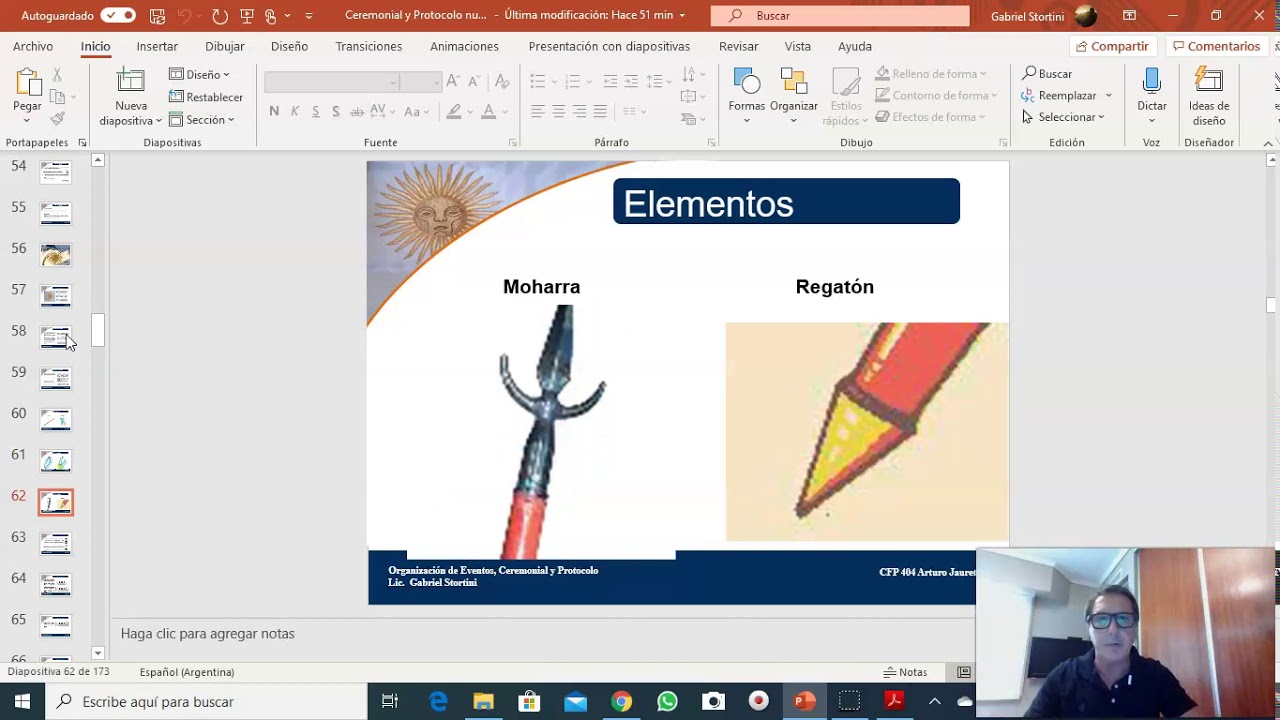1280x720 pixels.
Task: Open the Animaciones tab
Action: [464, 46]
